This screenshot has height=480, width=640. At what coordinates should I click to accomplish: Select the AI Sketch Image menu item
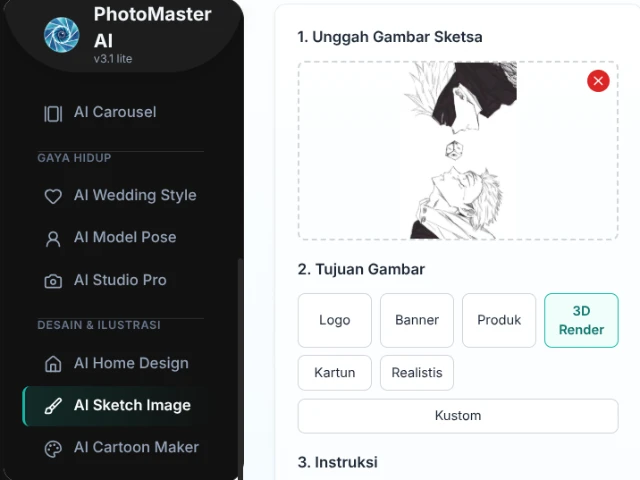pos(114,406)
